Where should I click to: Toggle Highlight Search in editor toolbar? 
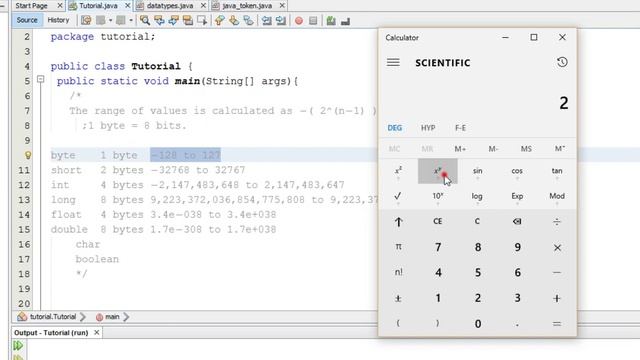tap(187, 20)
